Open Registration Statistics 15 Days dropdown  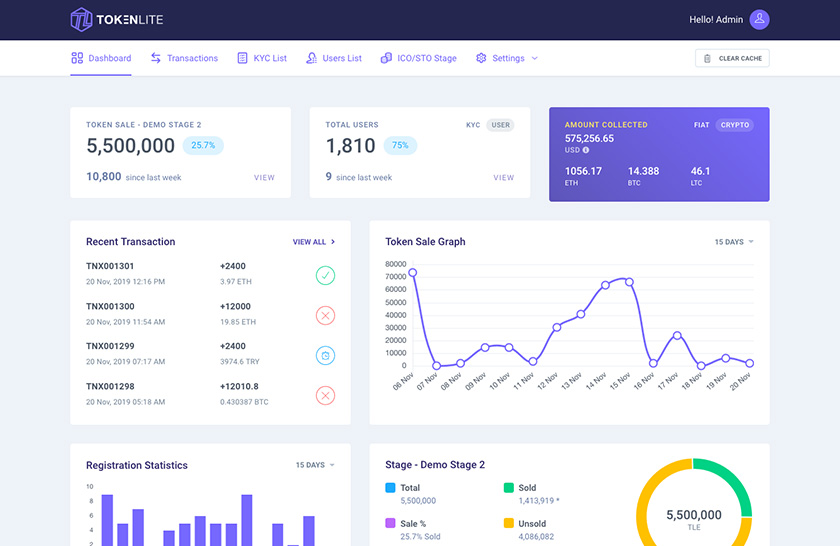tap(315, 465)
